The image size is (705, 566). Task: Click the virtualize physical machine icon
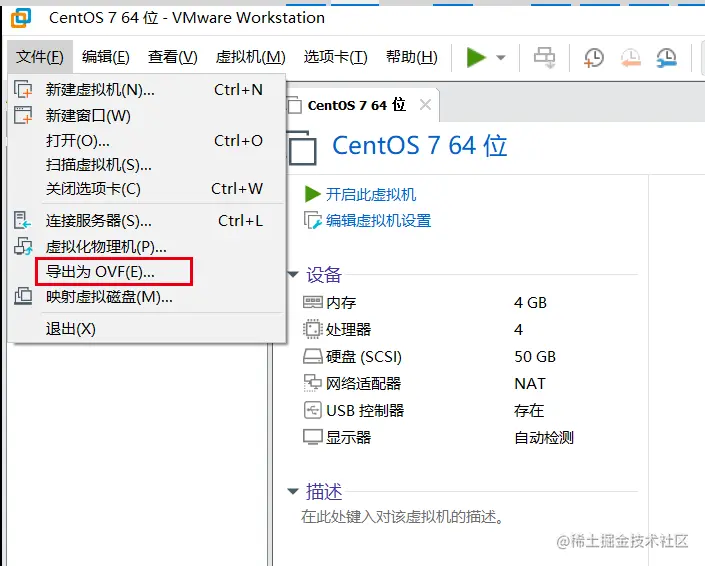pyautogui.click(x=23, y=246)
